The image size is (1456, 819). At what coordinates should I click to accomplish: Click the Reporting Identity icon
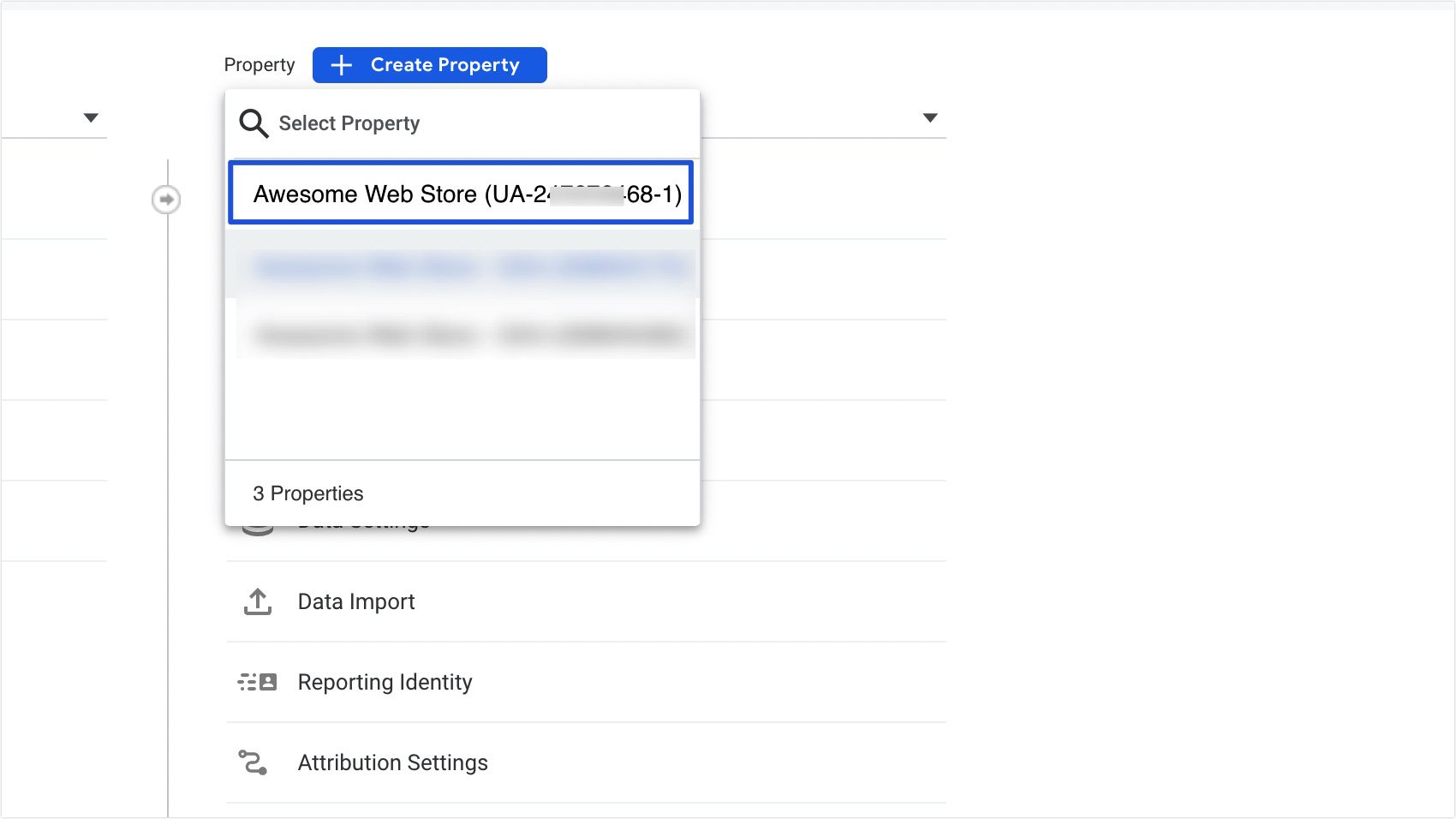(x=257, y=682)
